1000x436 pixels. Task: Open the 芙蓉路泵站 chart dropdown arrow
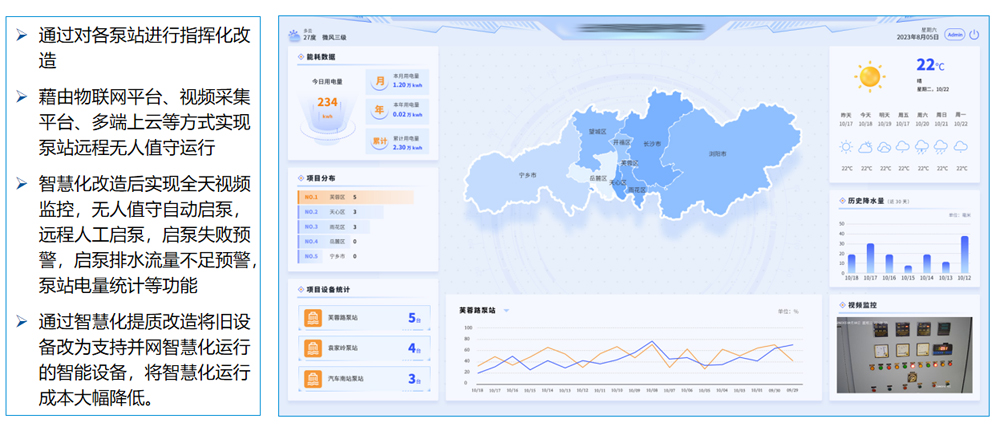(x=507, y=310)
